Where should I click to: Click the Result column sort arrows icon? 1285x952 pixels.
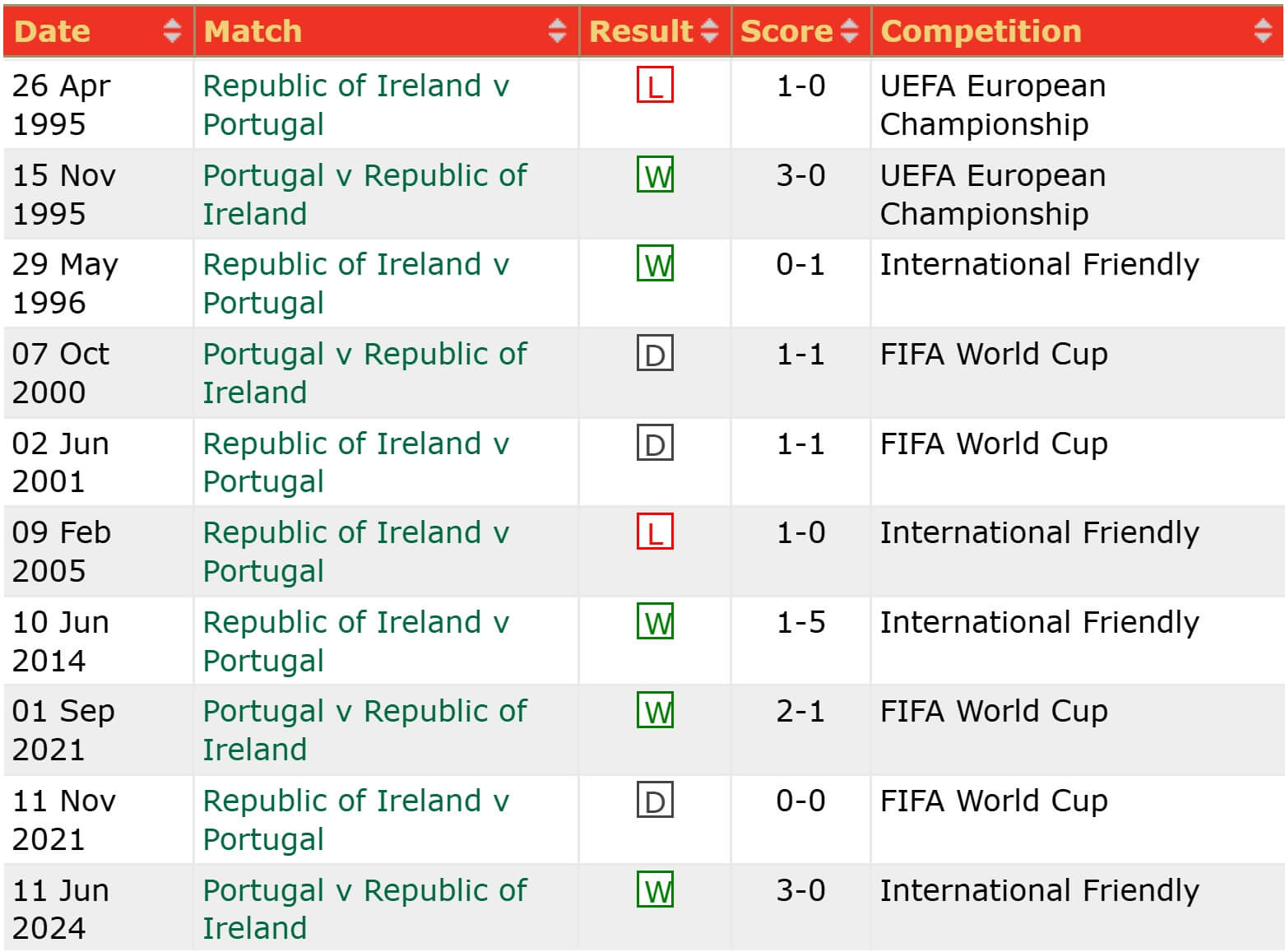709,31
